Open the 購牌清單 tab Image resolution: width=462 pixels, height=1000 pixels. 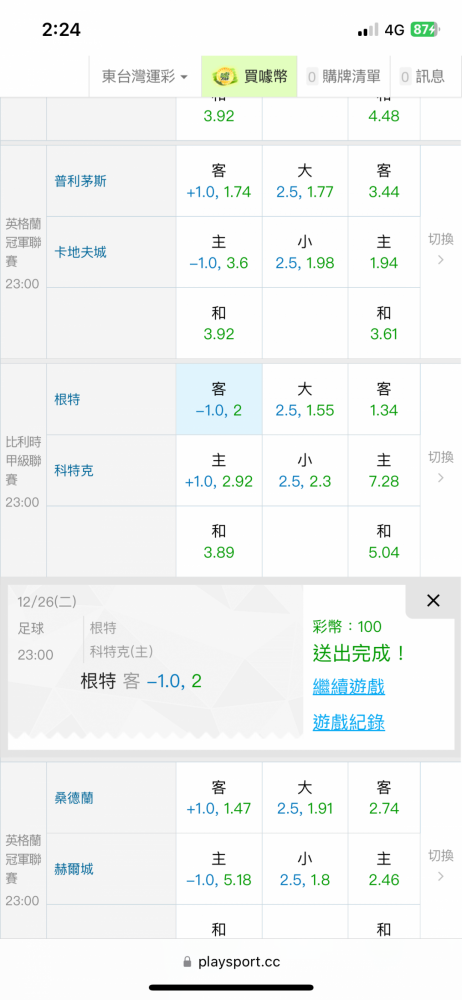(344, 77)
